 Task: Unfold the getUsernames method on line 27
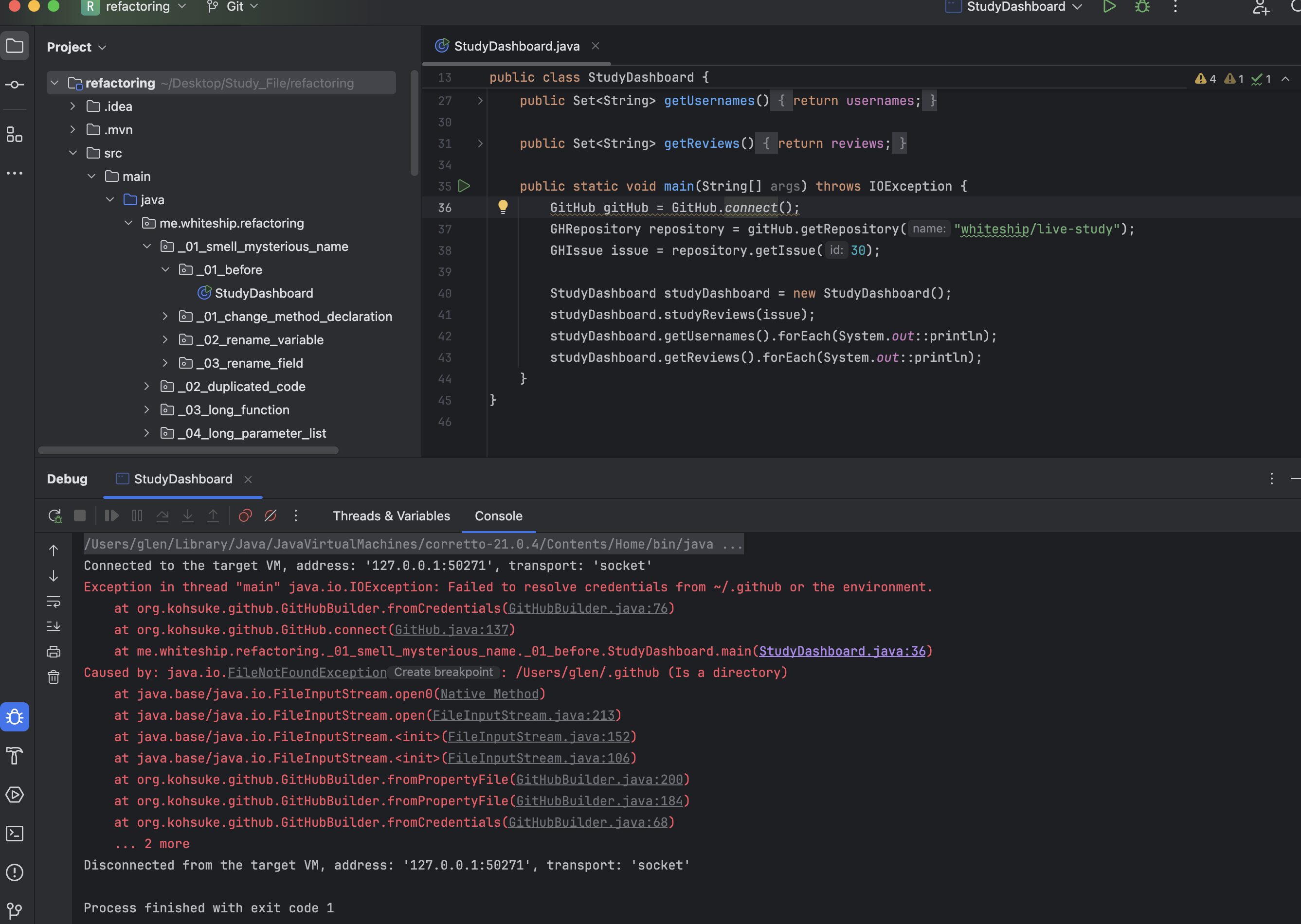[x=480, y=101]
